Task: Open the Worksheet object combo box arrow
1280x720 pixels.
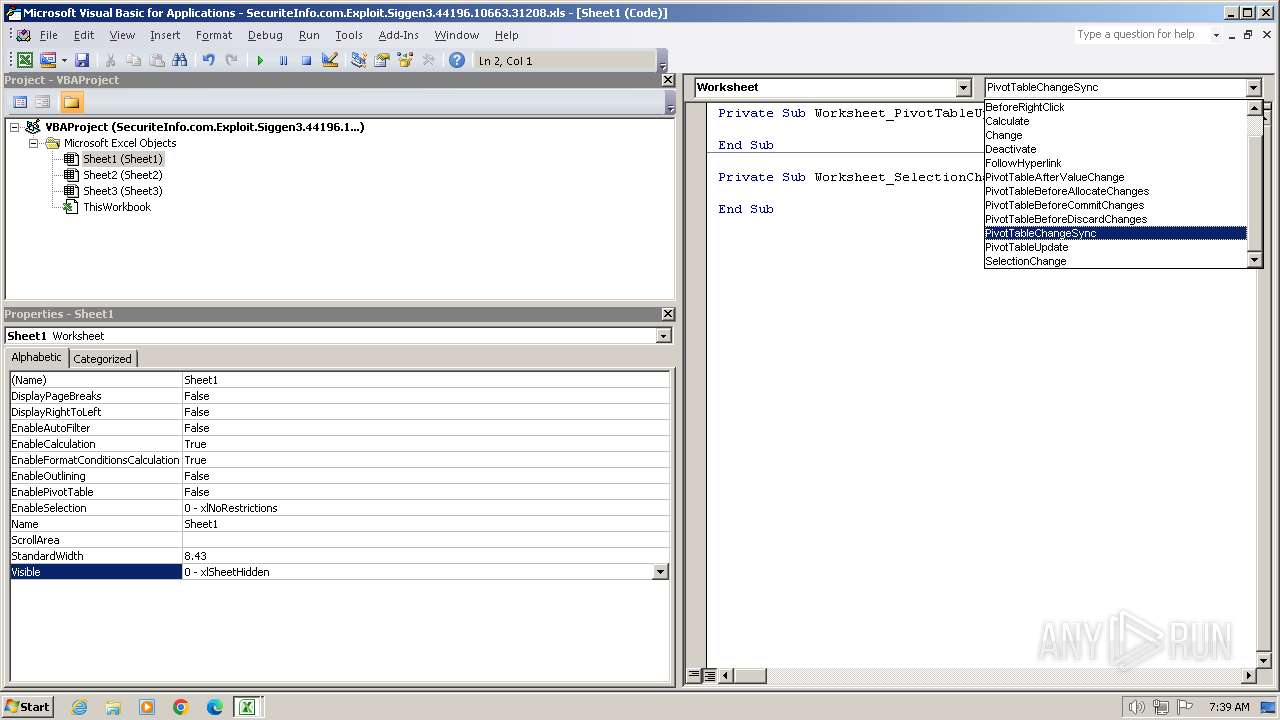Action: point(964,88)
